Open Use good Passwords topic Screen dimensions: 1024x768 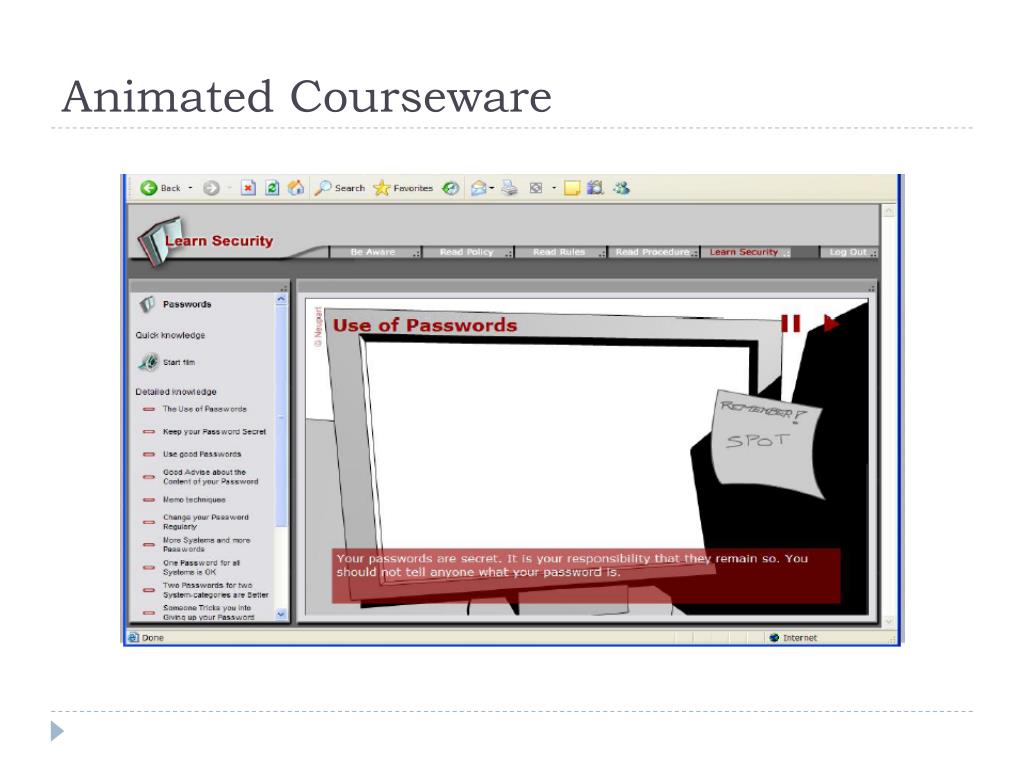click(202, 454)
